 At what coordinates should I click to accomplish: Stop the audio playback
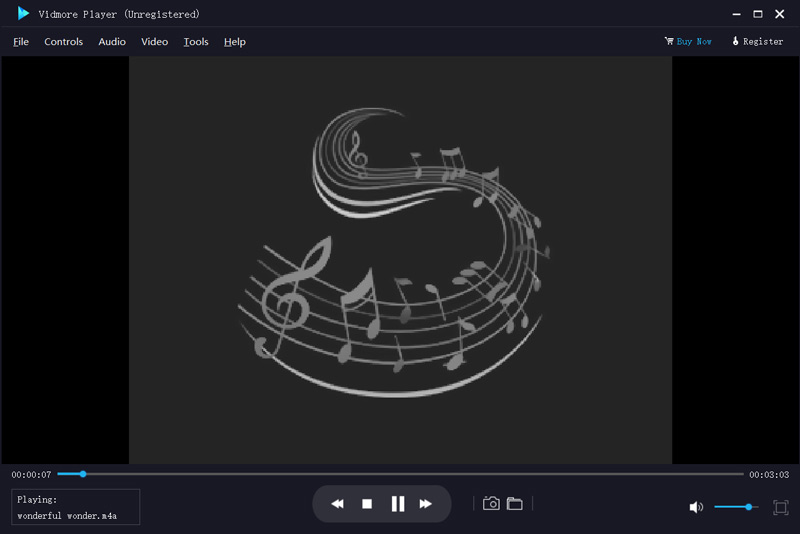pos(367,504)
